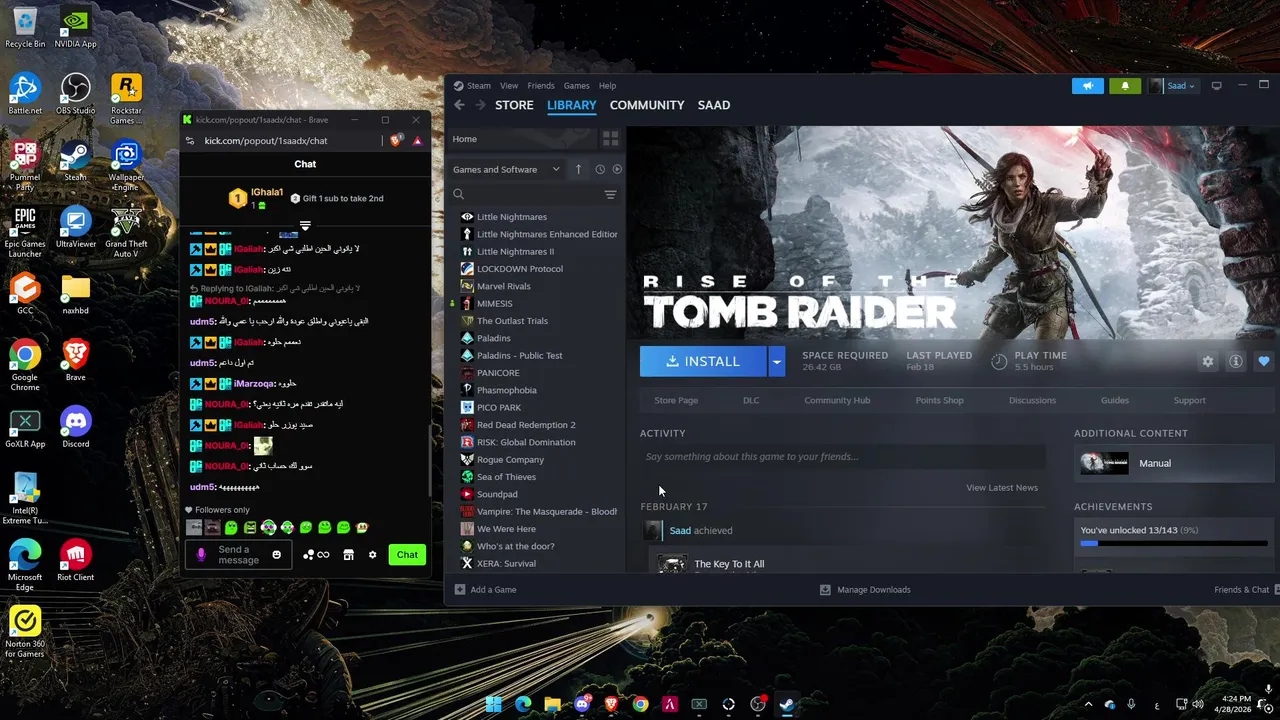Click the library search field
This screenshot has width=1280, height=720.
525,195
